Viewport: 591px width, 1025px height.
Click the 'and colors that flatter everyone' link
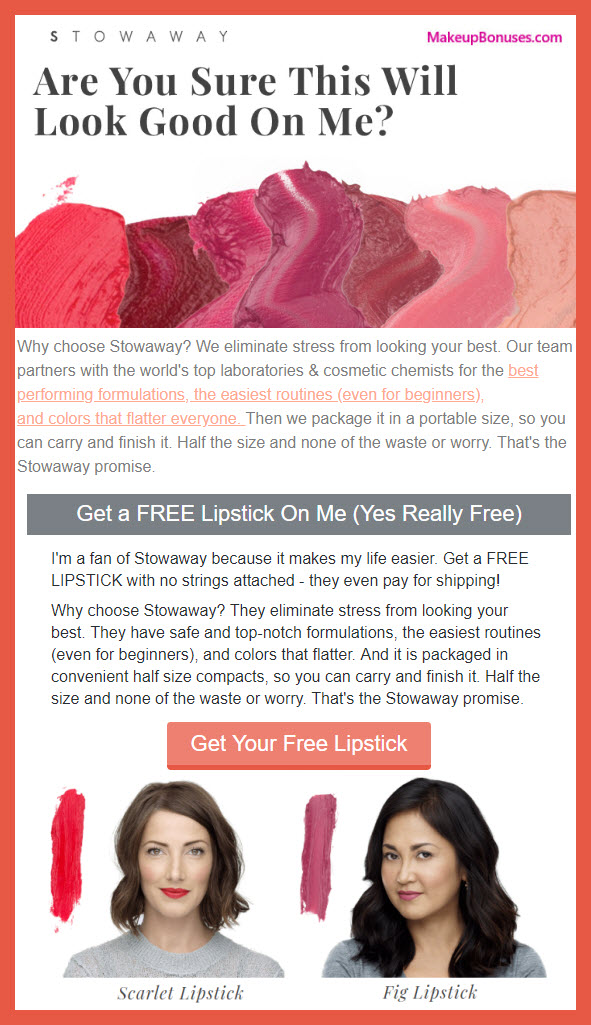(x=131, y=418)
